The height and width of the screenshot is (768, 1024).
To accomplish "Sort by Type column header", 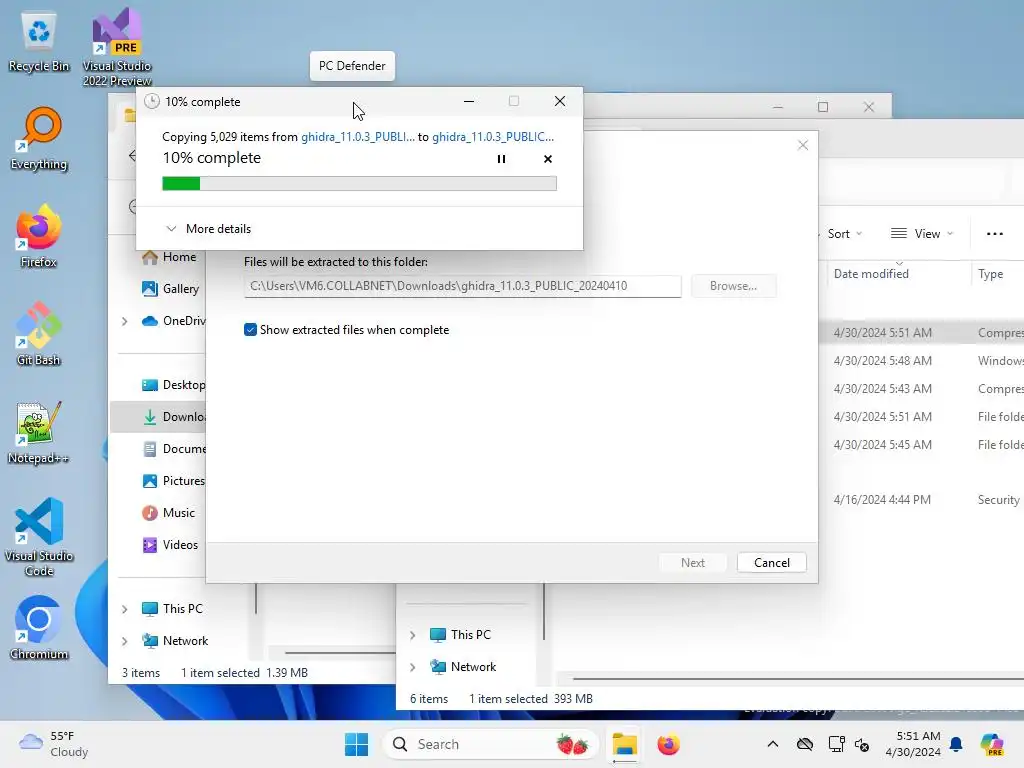I will tap(990, 274).
